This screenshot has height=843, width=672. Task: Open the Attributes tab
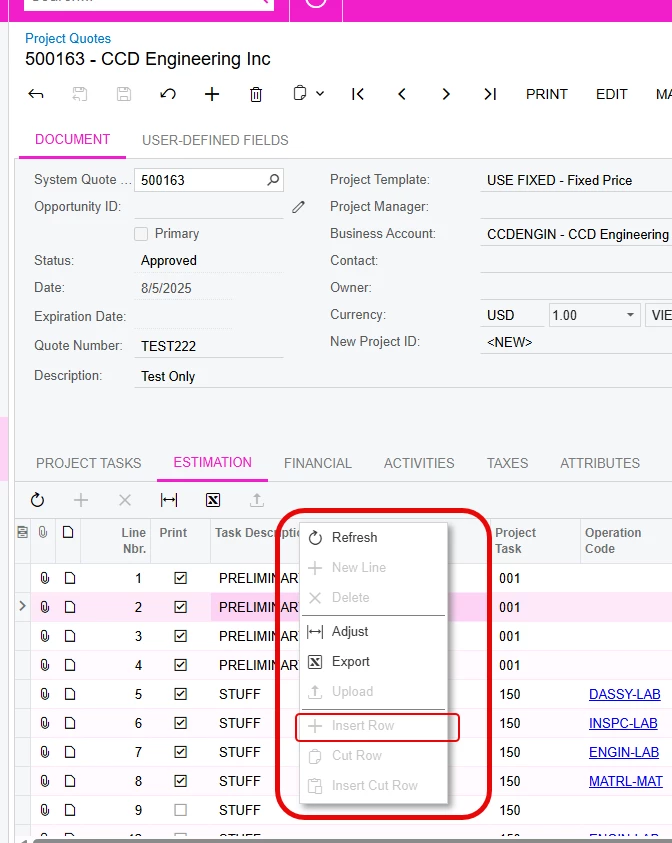(x=600, y=463)
